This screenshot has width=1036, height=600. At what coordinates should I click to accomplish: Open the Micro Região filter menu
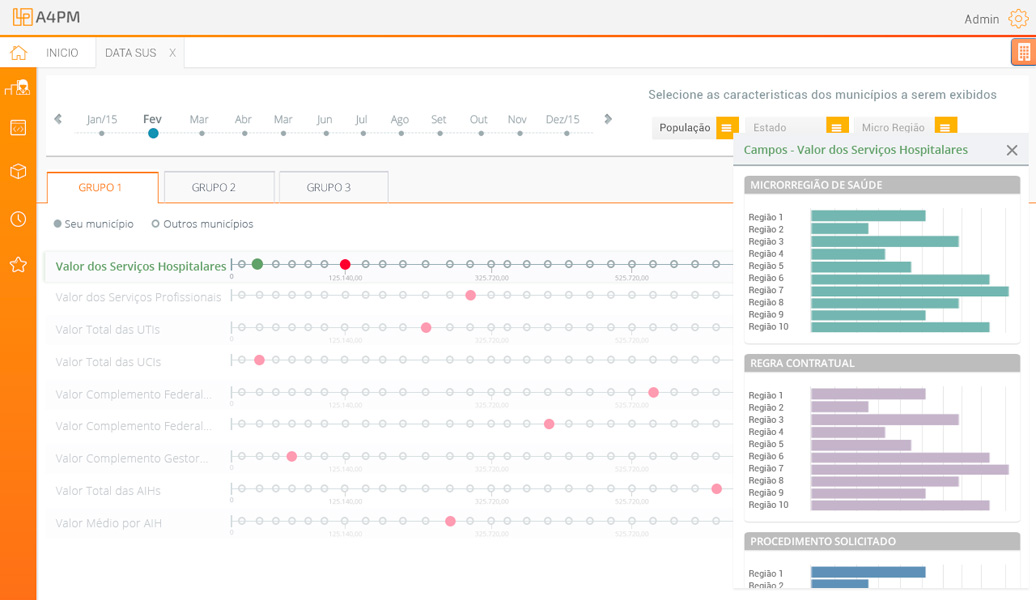click(945, 128)
